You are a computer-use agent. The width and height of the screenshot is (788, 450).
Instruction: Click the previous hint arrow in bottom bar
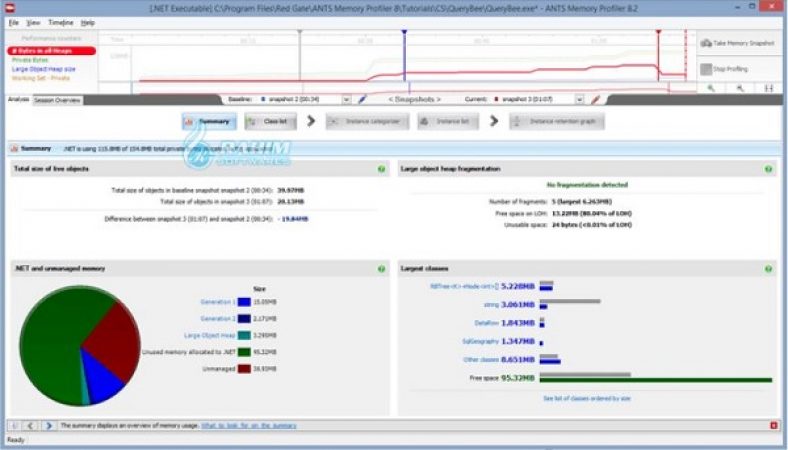[x=31, y=425]
